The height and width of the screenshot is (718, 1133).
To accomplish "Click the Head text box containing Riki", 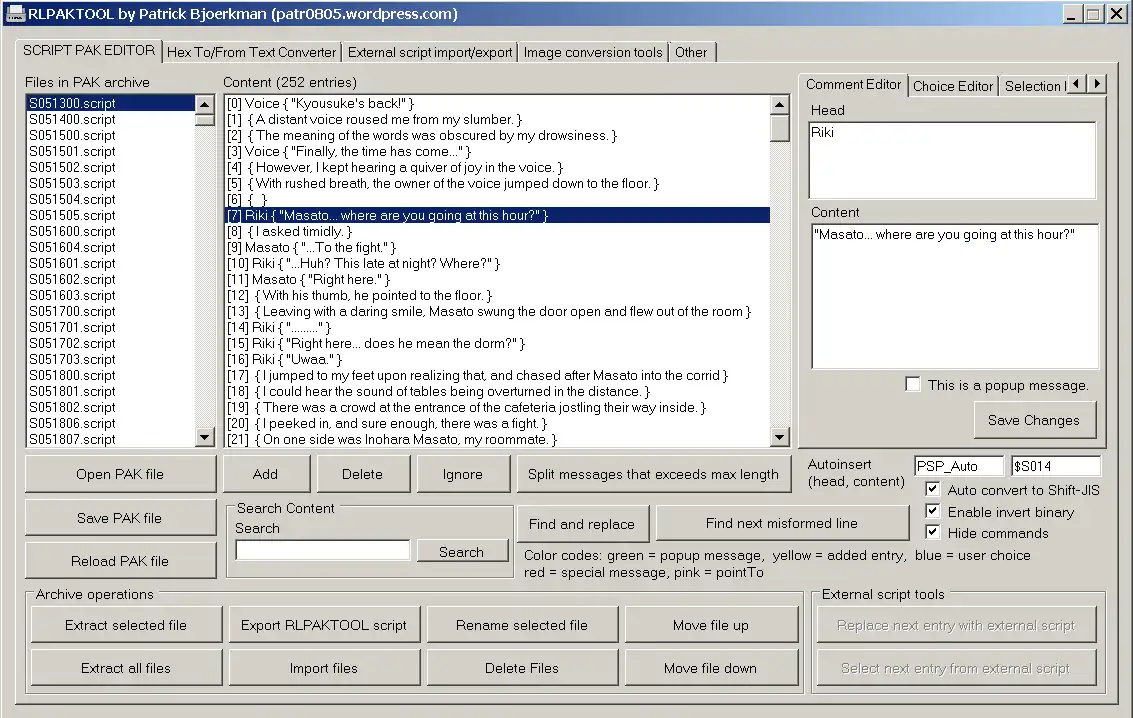I will (952, 160).
